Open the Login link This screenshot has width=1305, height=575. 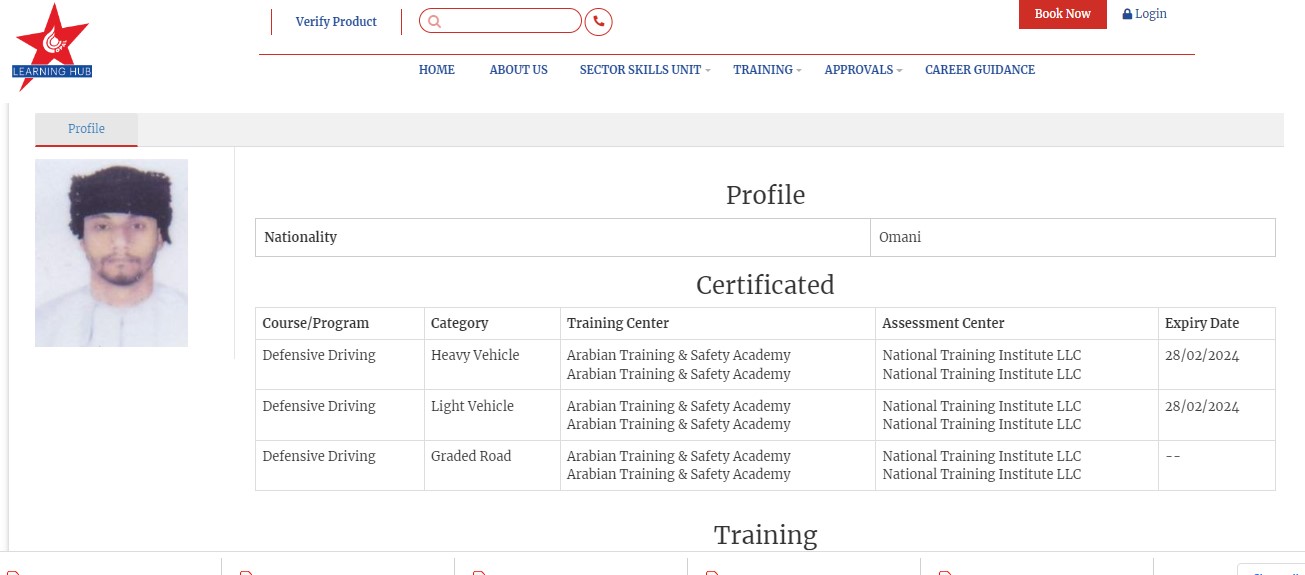1150,14
